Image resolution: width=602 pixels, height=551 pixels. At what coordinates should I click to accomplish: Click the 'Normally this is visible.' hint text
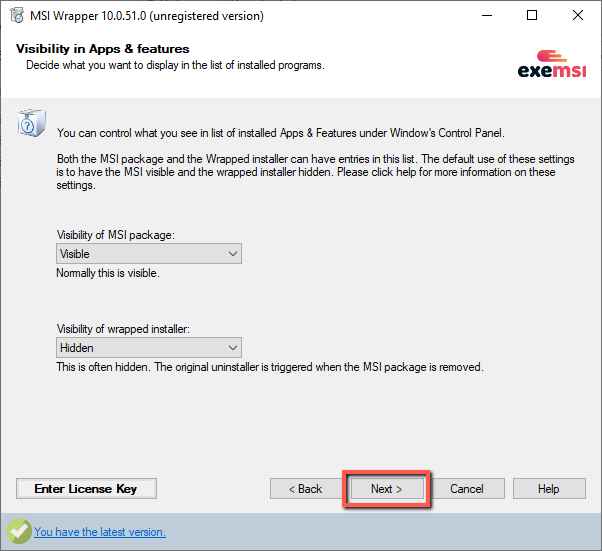108,273
